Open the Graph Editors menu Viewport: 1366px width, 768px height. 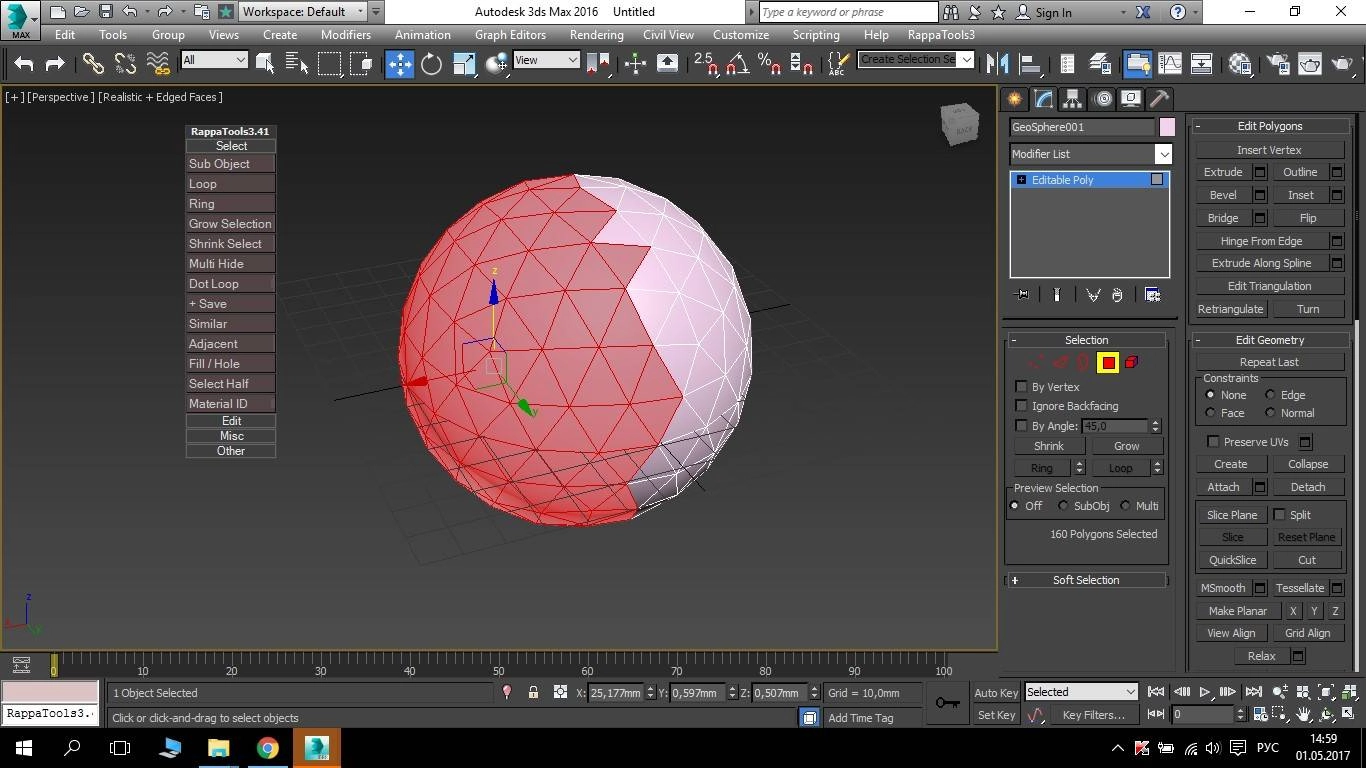pyautogui.click(x=510, y=34)
